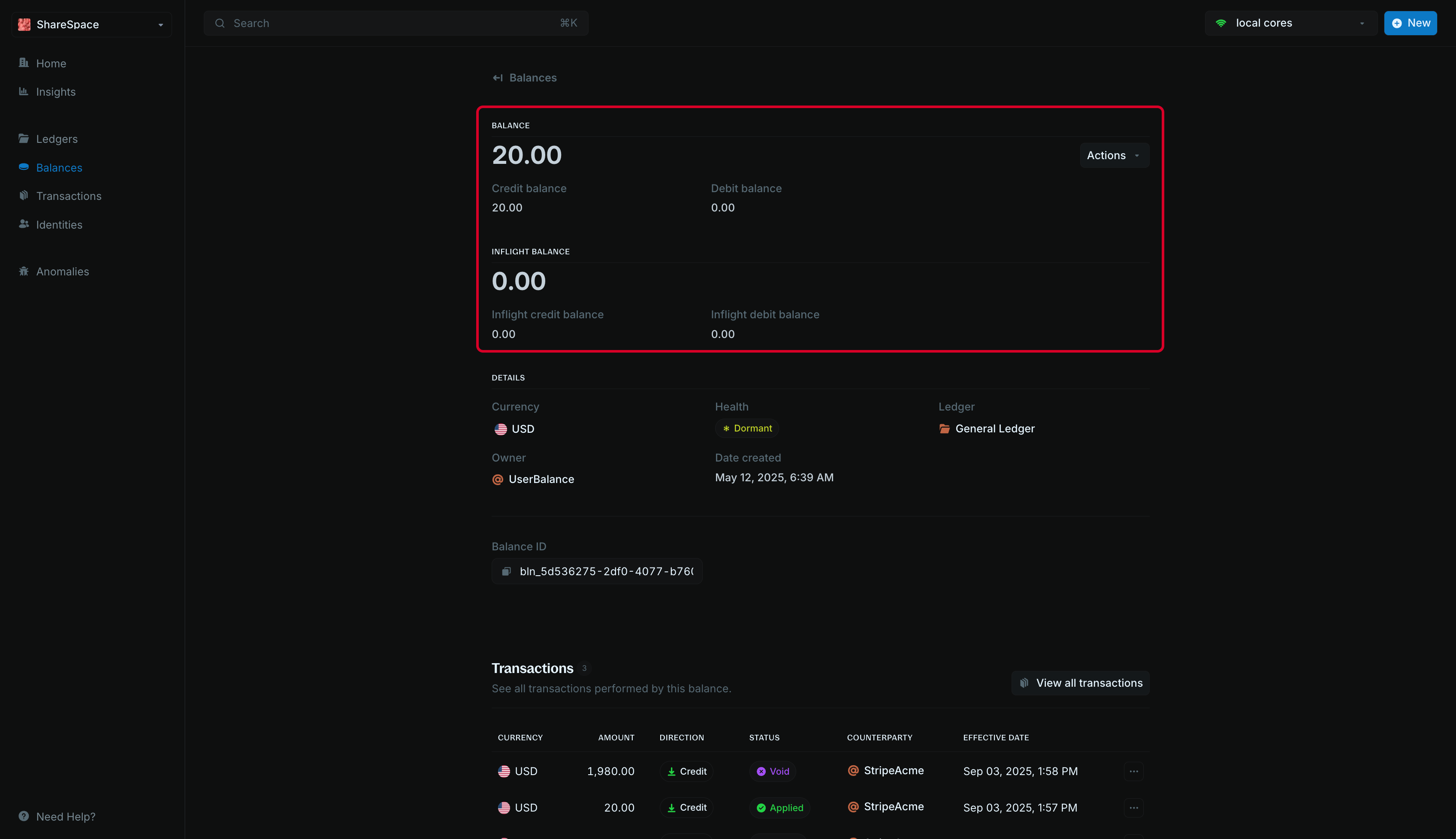Viewport: 1456px width, 839px height.
Task: Click the Home sidebar icon
Action: [x=24, y=63]
